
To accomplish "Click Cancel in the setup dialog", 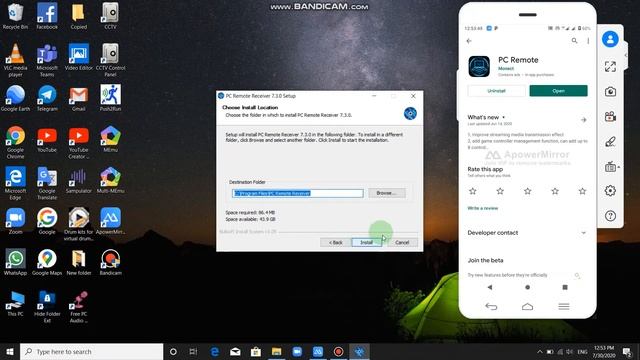I will pyautogui.click(x=402, y=242).
